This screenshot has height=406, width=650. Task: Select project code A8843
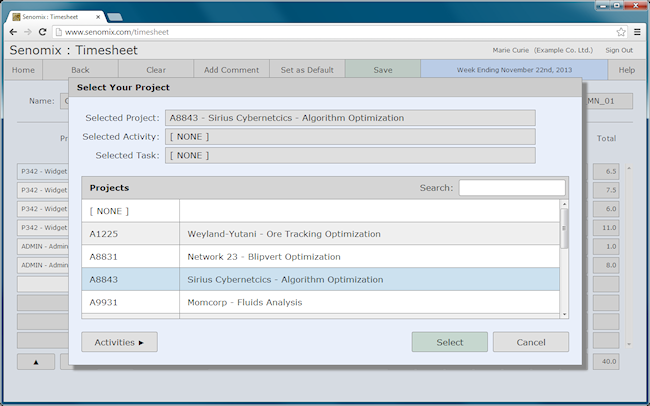[x=104, y=280]
